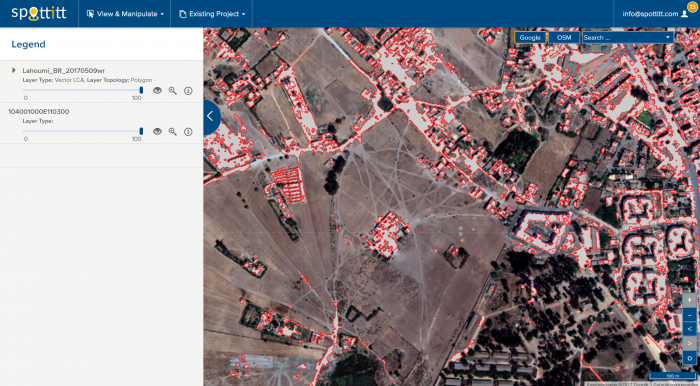700x386 pixels.
Task: Collapse the Legend side panel
Action: (211, 117)
